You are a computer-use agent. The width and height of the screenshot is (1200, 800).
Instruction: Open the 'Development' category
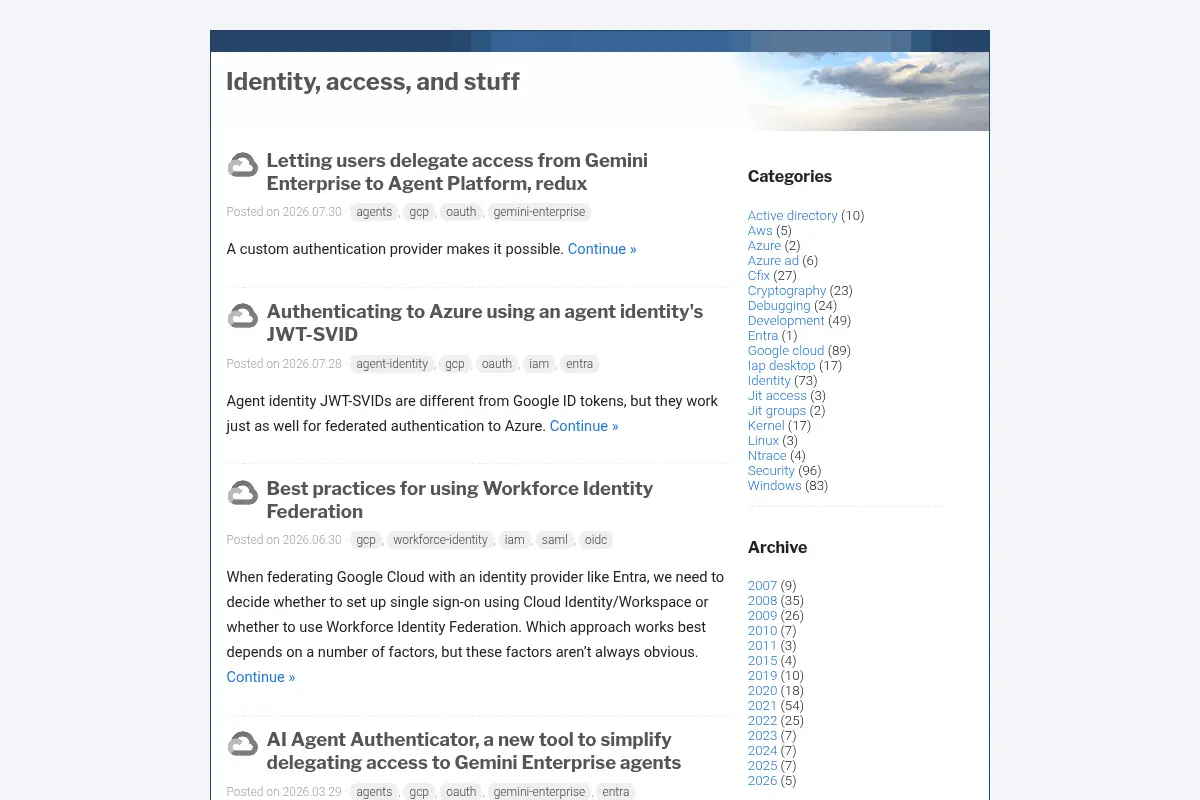pos(786,321)
